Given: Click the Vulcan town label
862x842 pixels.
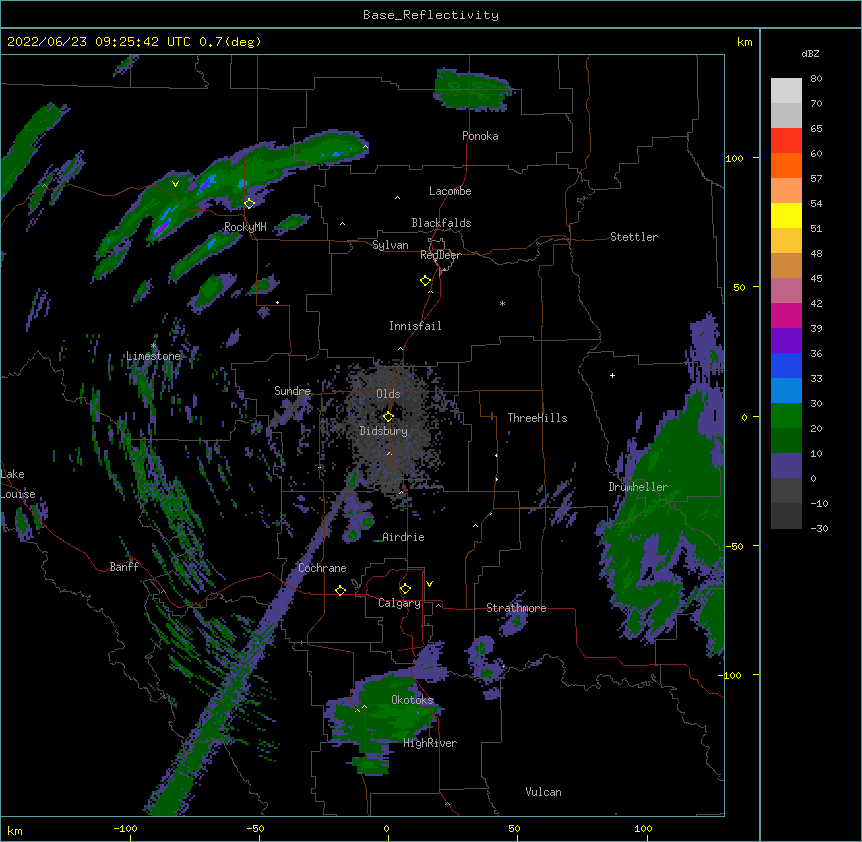Looking at the screenshot, I should 543,792.
